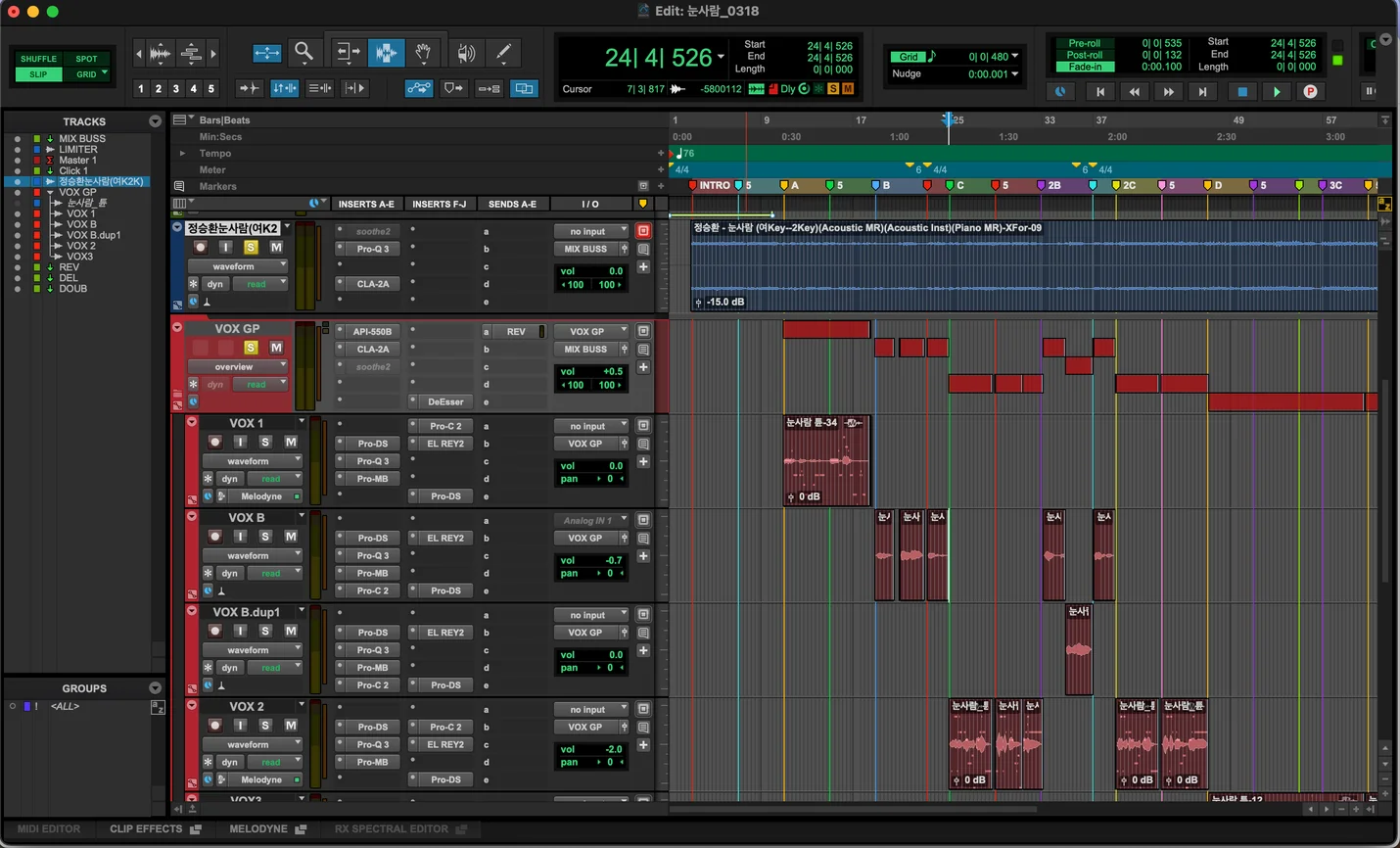This screenshot has height=848, width=1400.
Task: Click the Rewind transport button
Action: click(1134, 91)
